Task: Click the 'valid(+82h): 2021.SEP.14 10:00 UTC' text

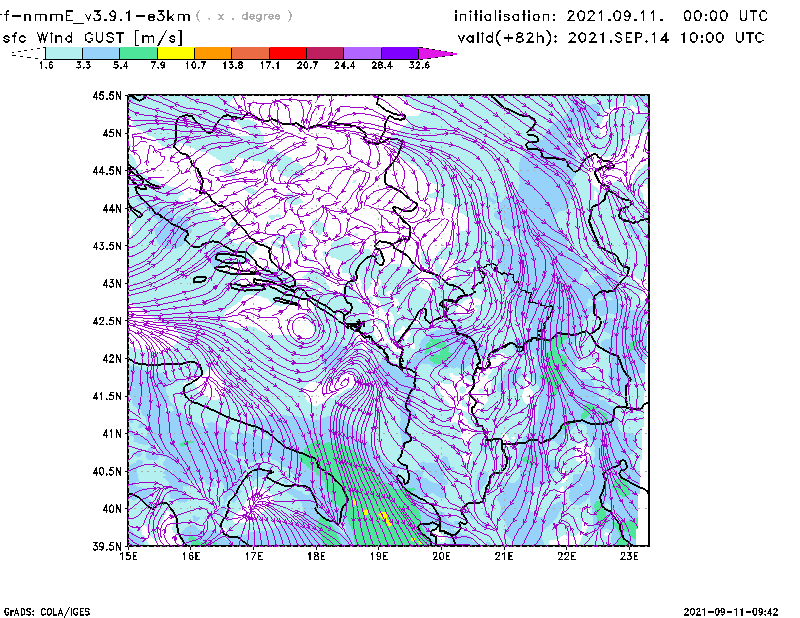Action: click(611, 37)
